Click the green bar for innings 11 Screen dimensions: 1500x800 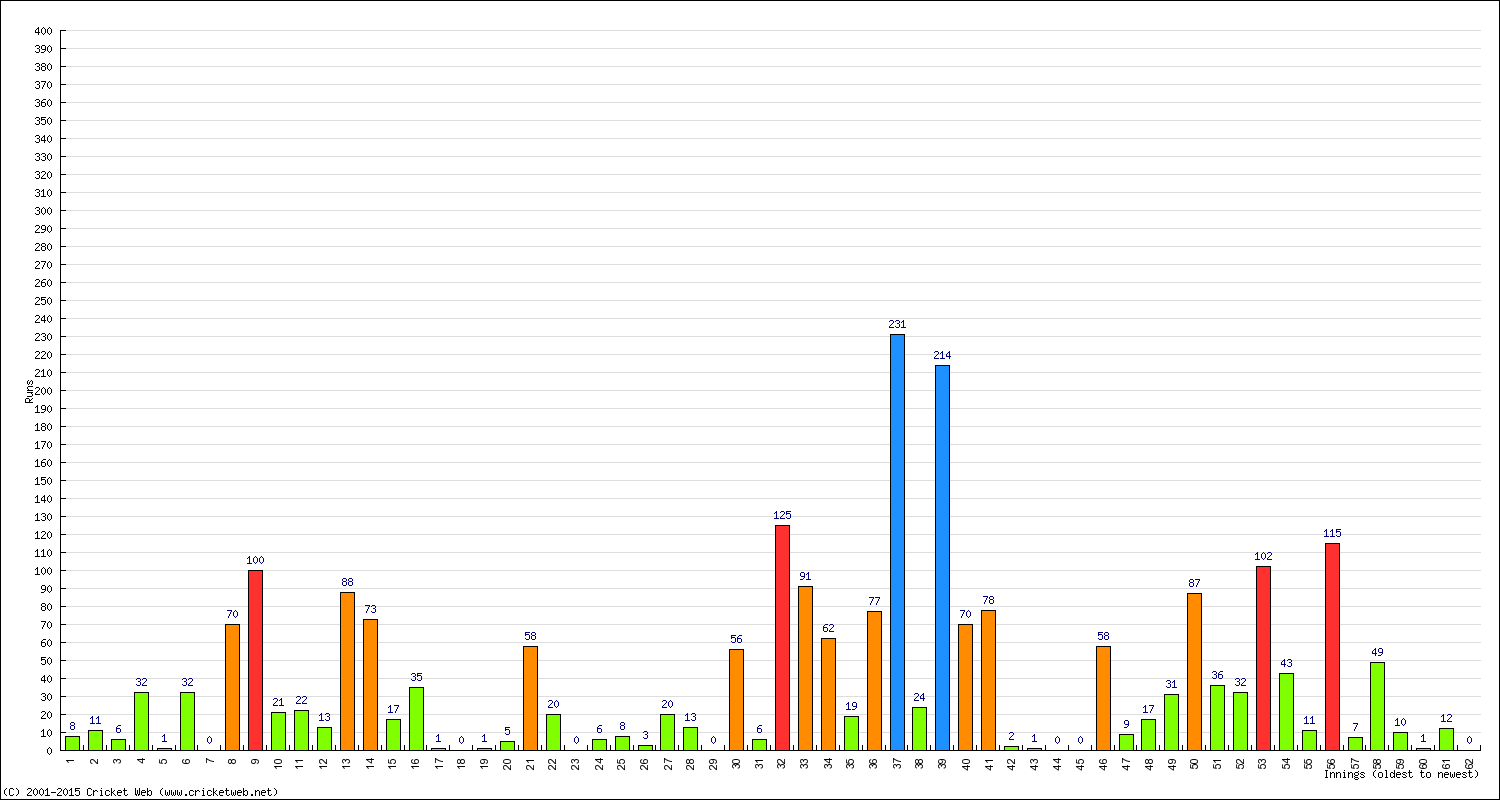coord(301,730)
